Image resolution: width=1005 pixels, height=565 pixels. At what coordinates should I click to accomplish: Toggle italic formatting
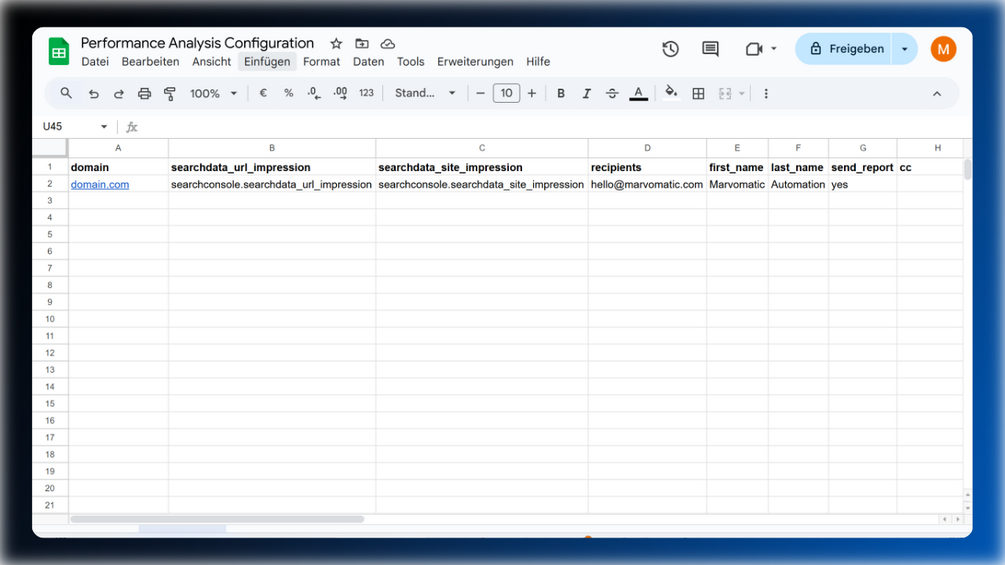[586, 94]
